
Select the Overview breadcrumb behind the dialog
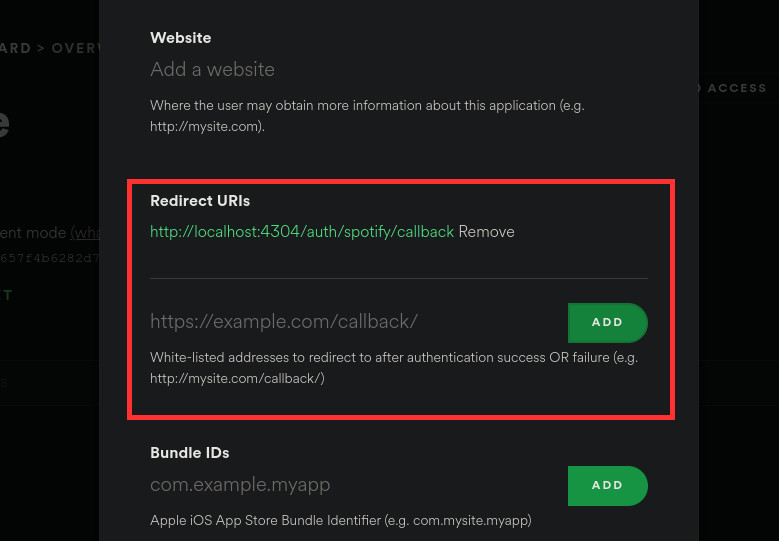[74, 48]
